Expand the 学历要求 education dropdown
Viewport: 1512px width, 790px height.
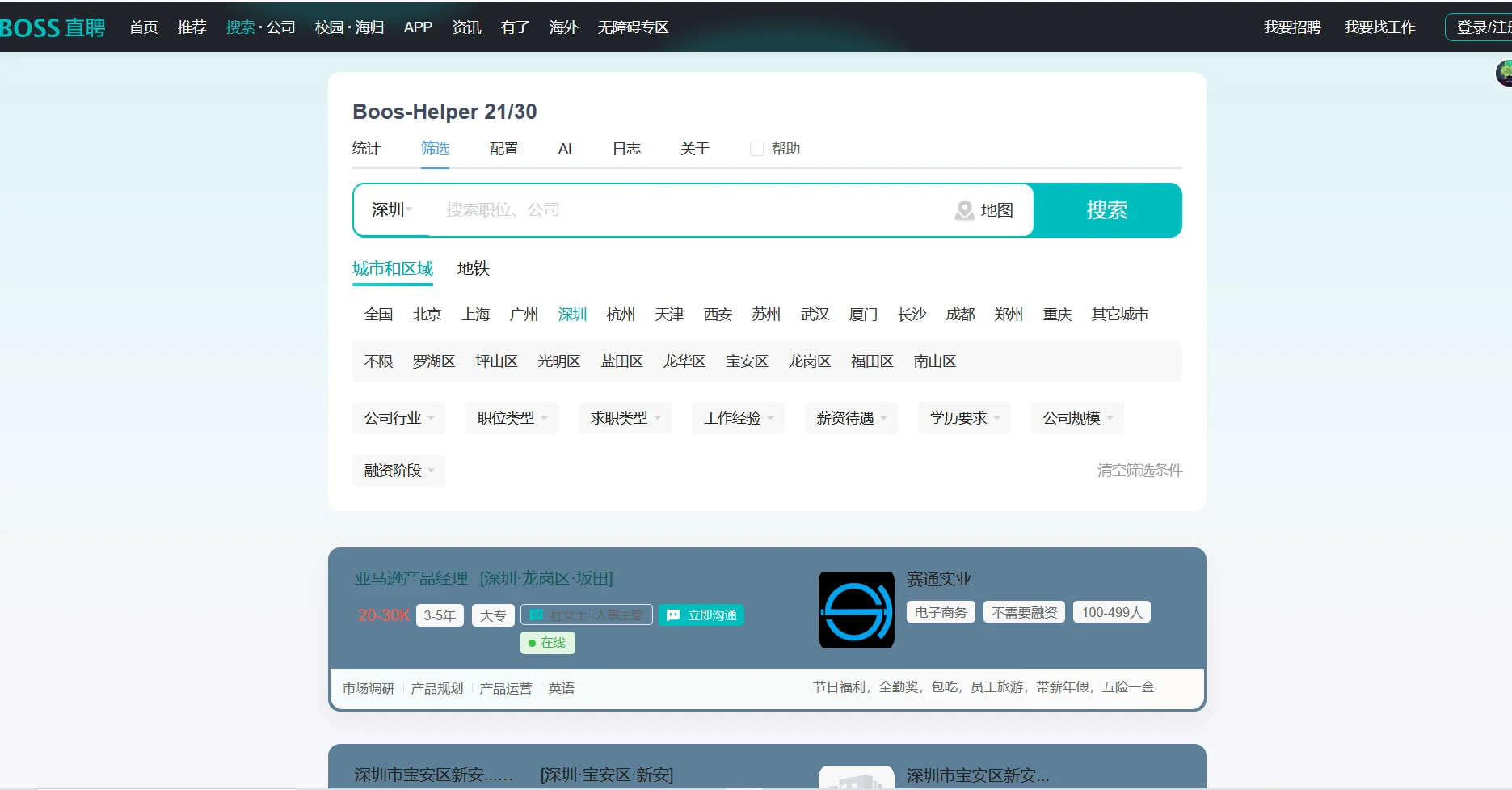[x=962, y=417]
